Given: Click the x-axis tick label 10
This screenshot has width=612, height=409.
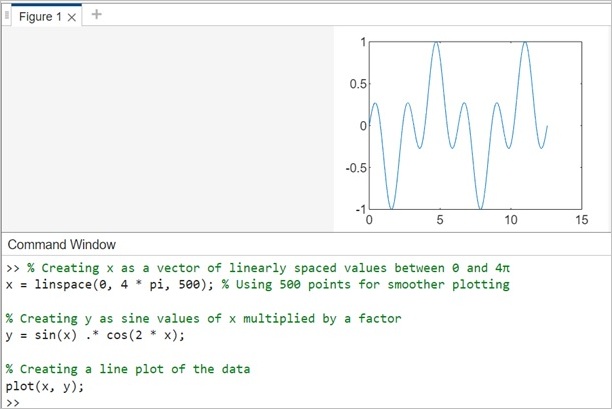Looking at the screenshot, I should [511, 220].
